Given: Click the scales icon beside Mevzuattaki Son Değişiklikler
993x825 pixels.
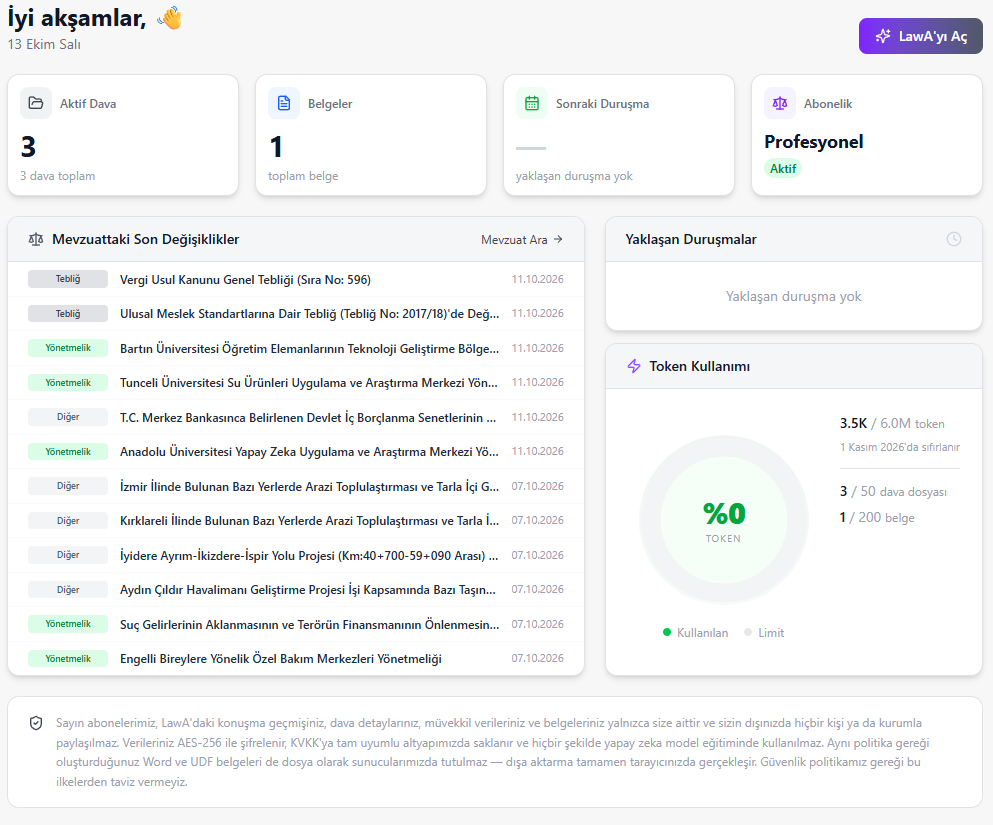Looking at the screenshot, I should coord(36,239).
